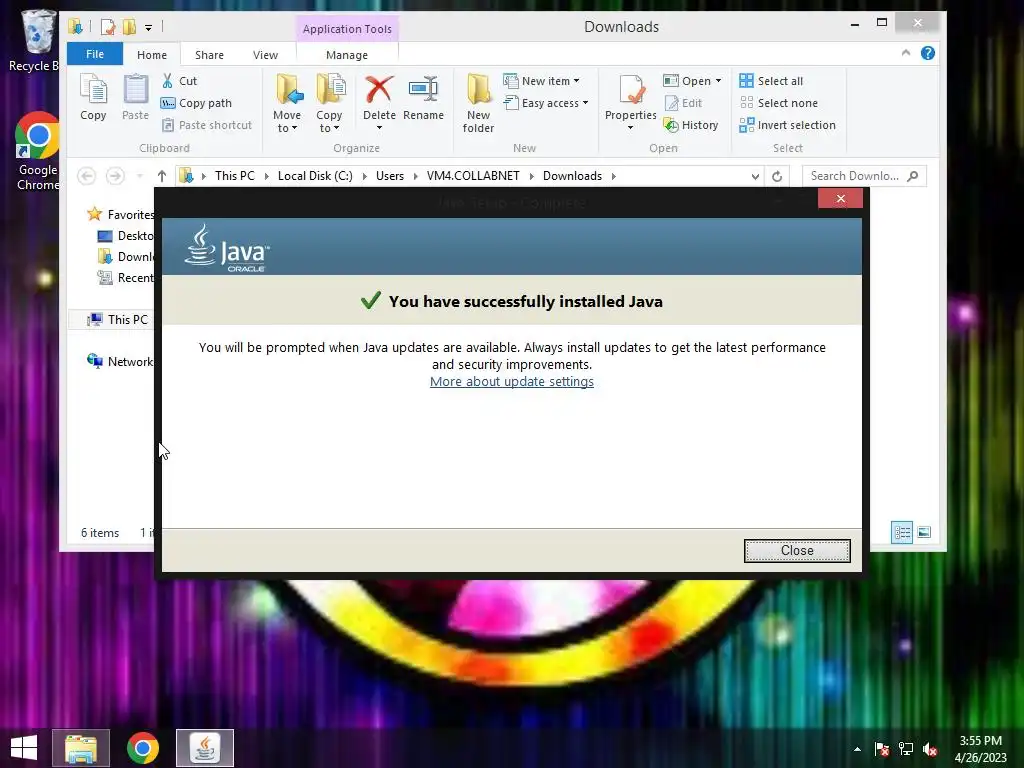1024x768 pixels.
Task: Close the Java Setup dialog with the red X
Action: tap(840, 199)
